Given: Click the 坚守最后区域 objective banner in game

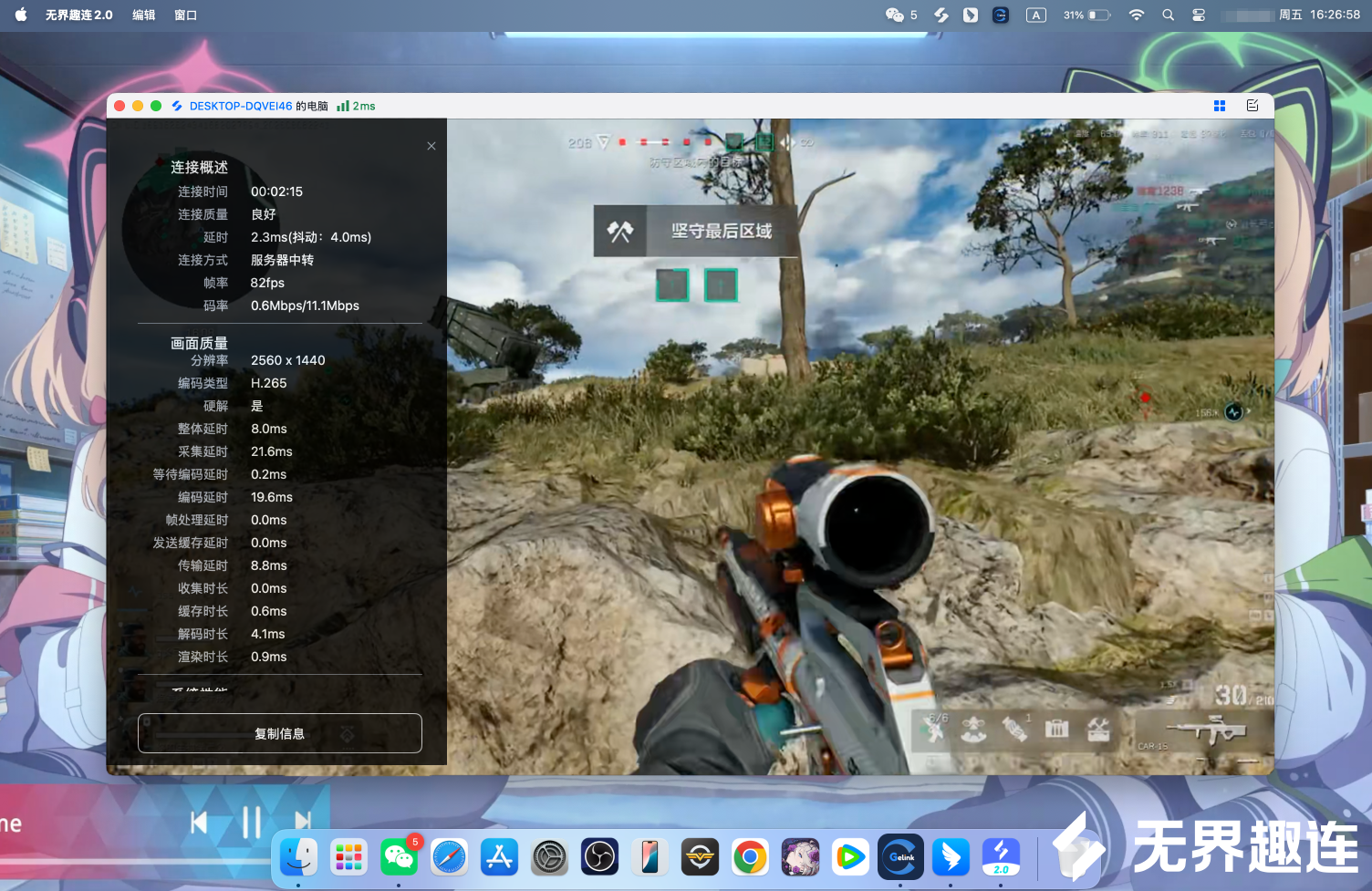Looking at the screenshot, I should pyautogui.click(x=695, y=231).
